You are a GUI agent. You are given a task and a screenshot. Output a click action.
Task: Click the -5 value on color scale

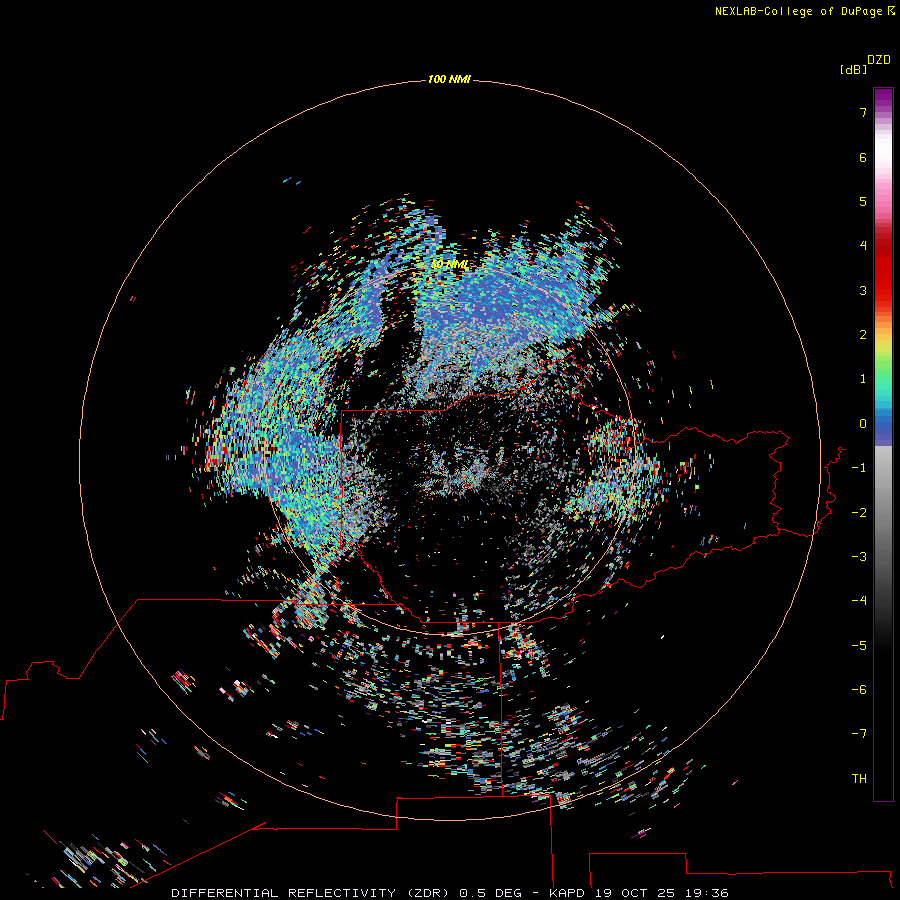click(859, 646)
